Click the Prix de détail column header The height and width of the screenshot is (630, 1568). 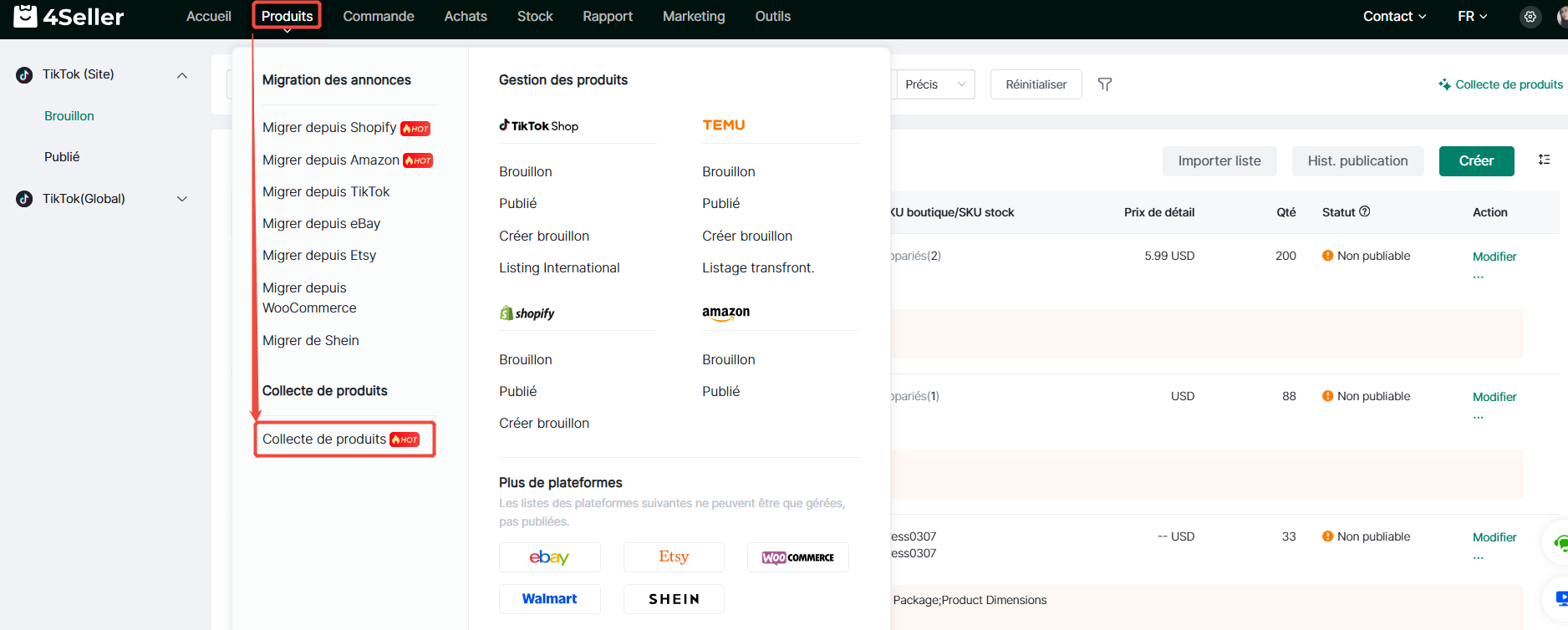[x=1159, y=212]
